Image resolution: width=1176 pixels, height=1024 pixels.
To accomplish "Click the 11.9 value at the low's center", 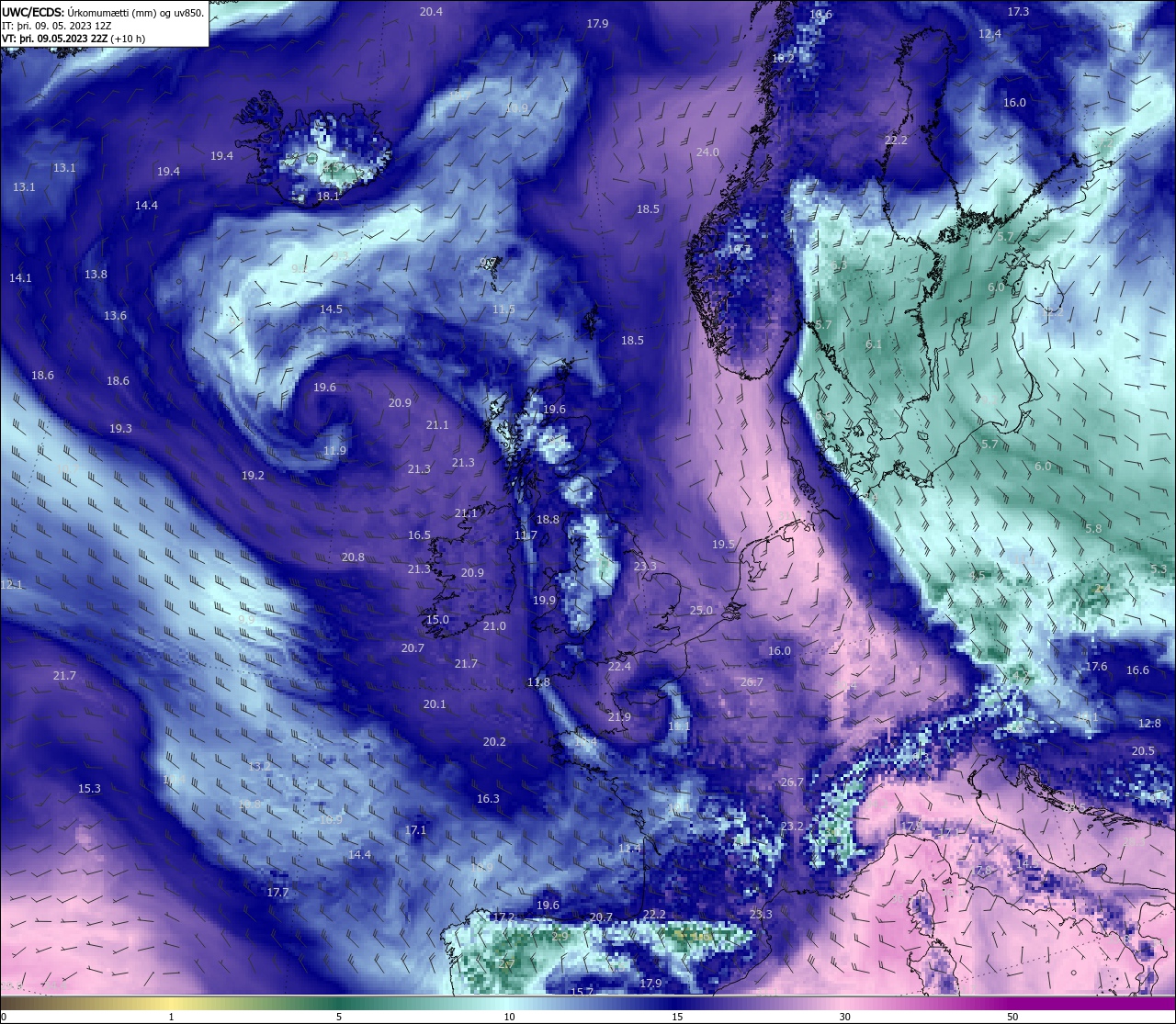I will [x=335, y=451].
